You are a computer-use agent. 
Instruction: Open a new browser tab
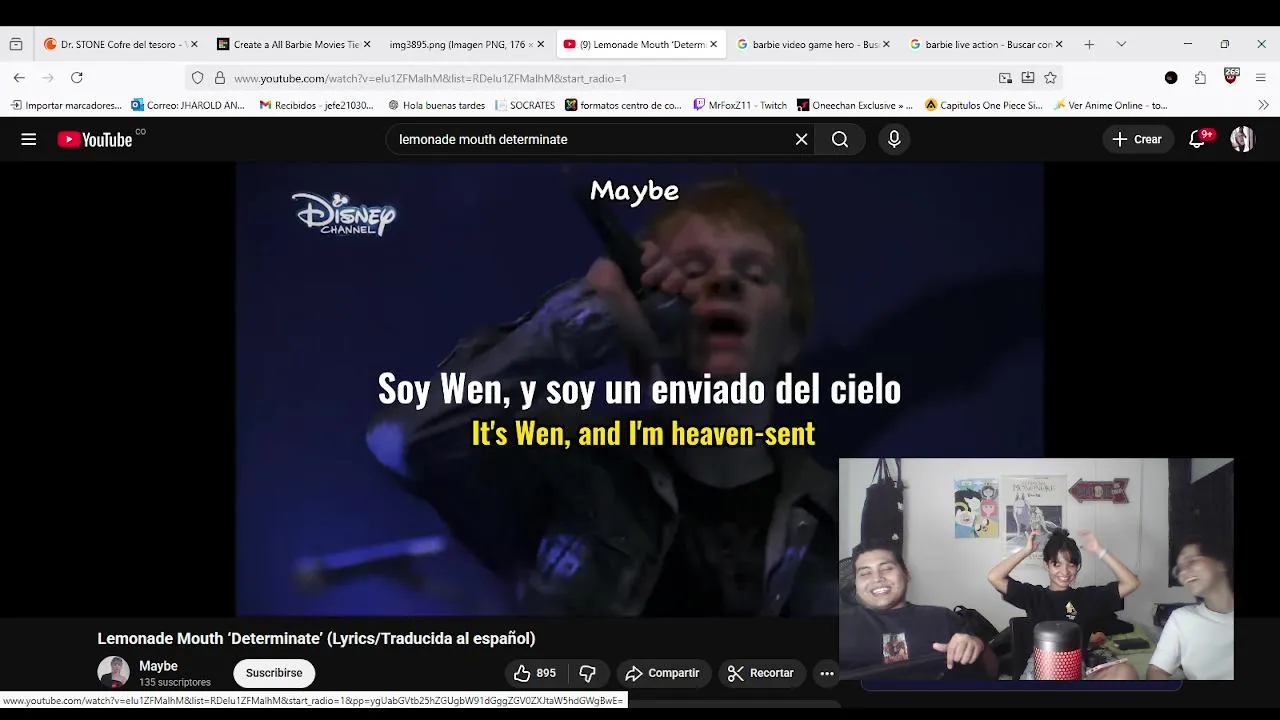[x=1089, y=44]
